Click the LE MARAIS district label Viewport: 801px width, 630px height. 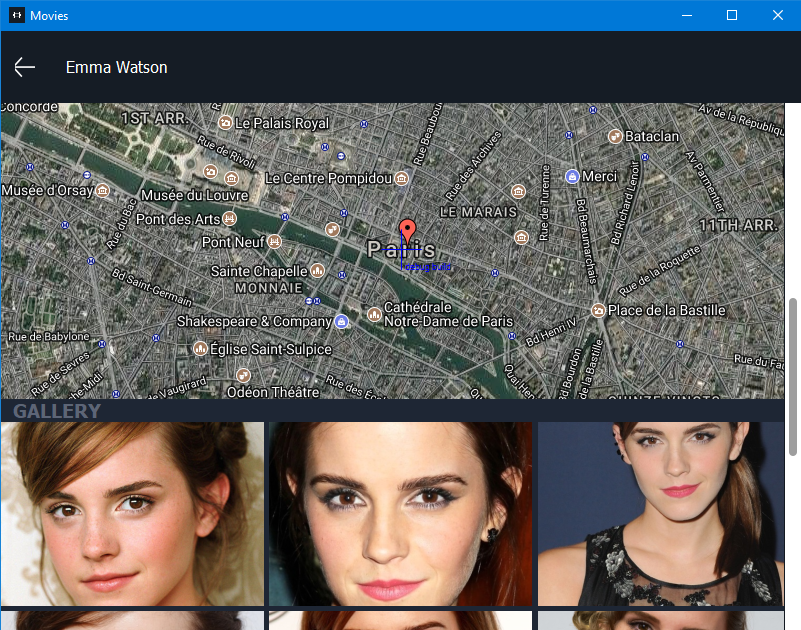(479, 212)
